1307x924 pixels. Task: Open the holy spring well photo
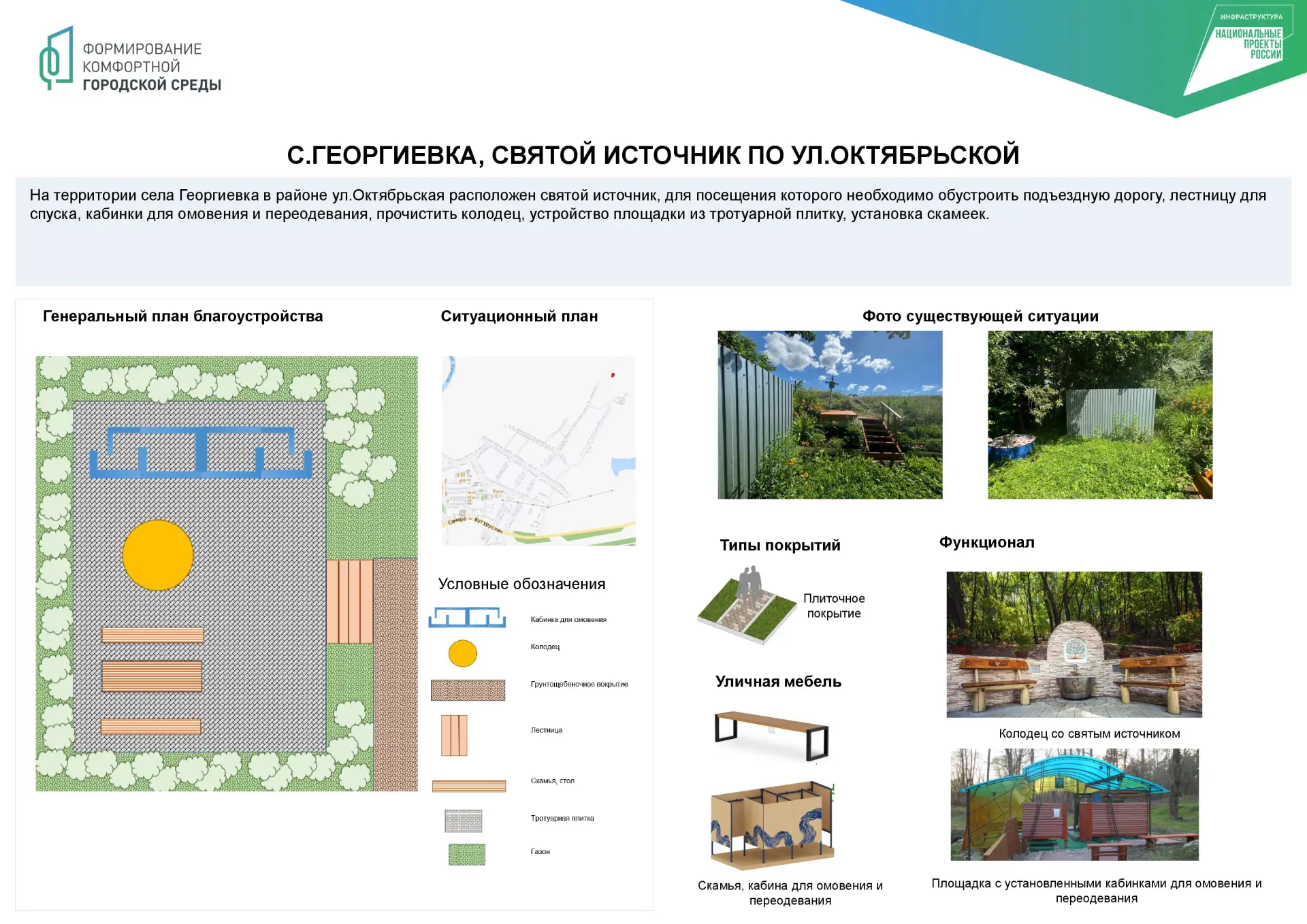tap(1074, 644)
